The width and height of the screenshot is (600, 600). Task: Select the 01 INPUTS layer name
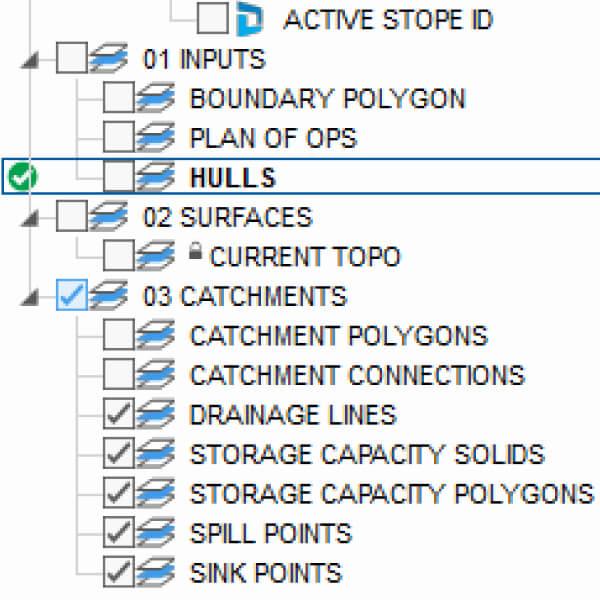tap(204, 59)
